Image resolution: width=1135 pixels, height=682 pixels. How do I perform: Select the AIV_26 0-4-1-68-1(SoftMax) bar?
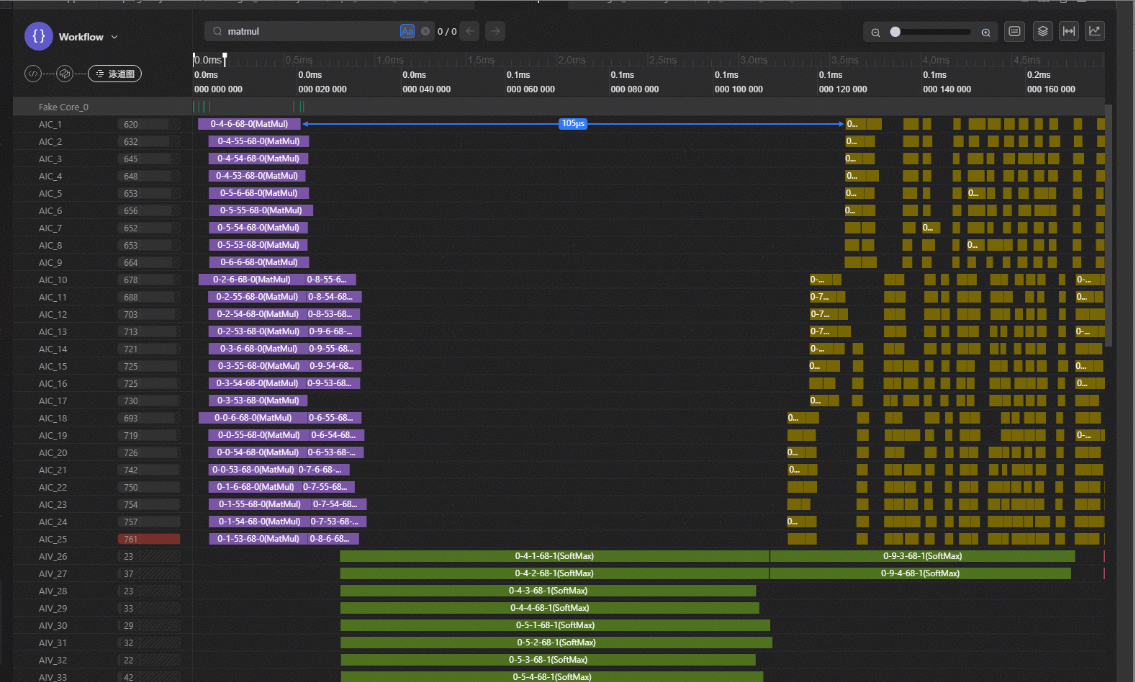(554, 556)
